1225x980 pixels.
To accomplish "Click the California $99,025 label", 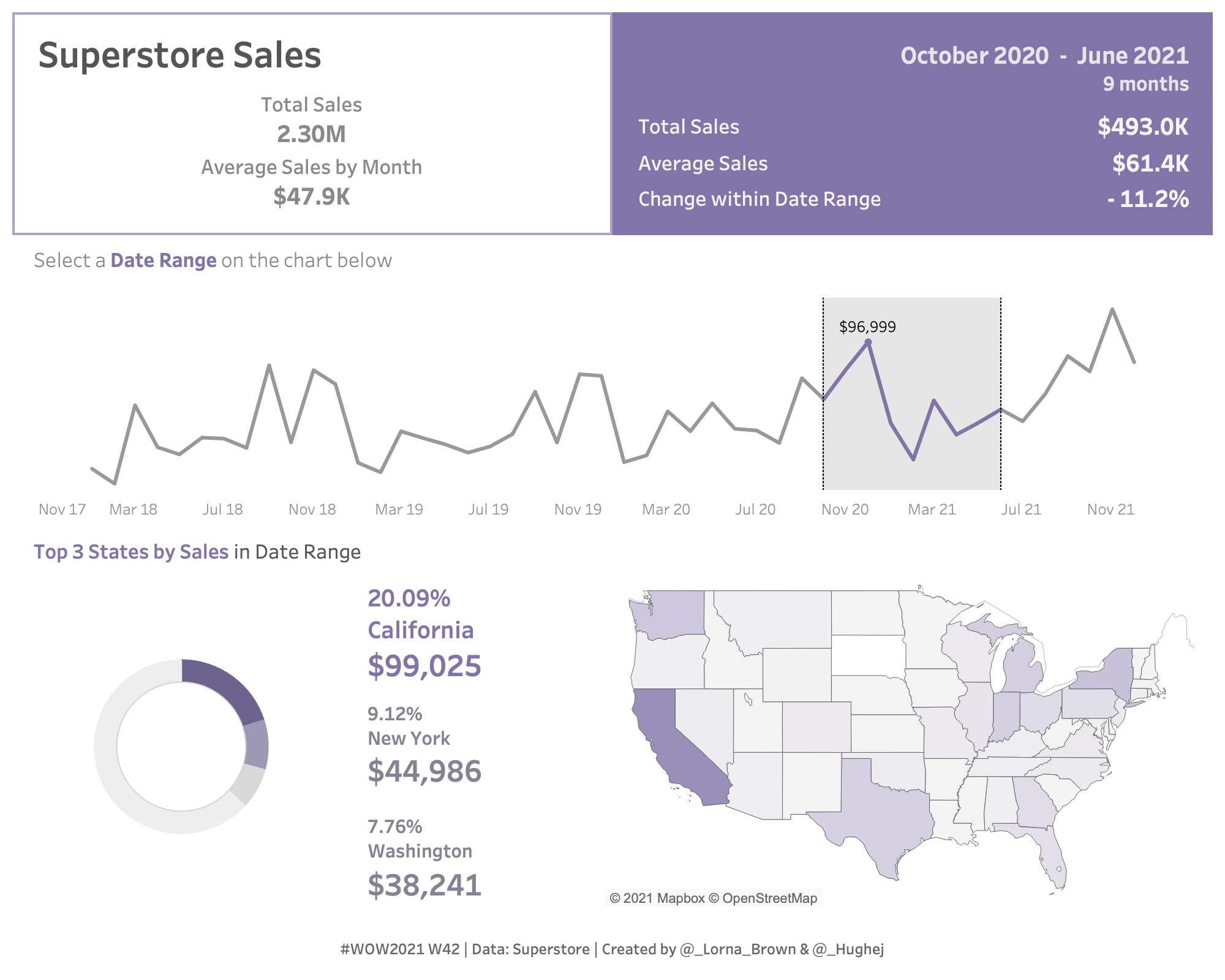I will pos(424,666).
